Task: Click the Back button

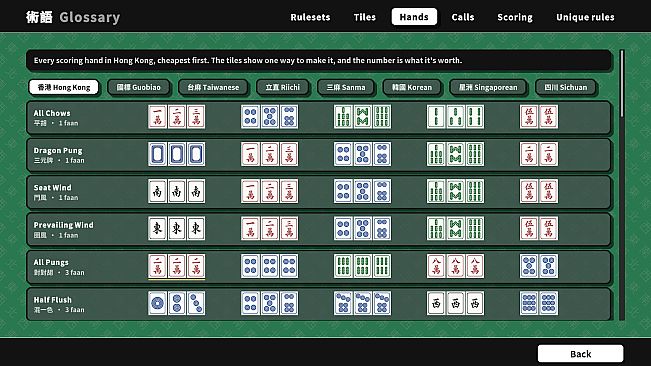Action: (x=580, y=354)
